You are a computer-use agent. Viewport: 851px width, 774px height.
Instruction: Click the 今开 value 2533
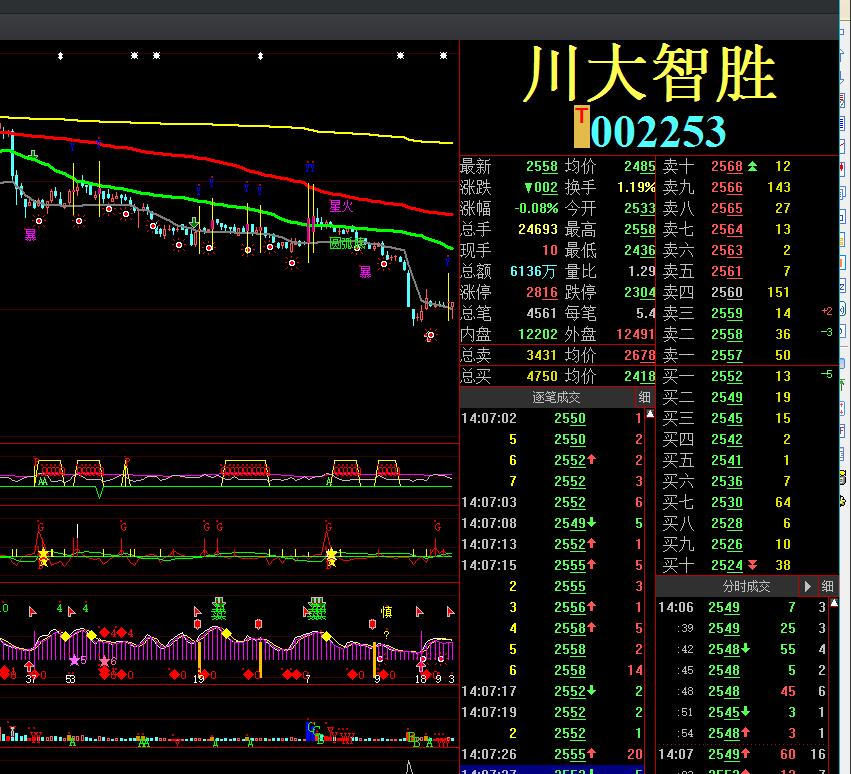click(x=640, y=208)
